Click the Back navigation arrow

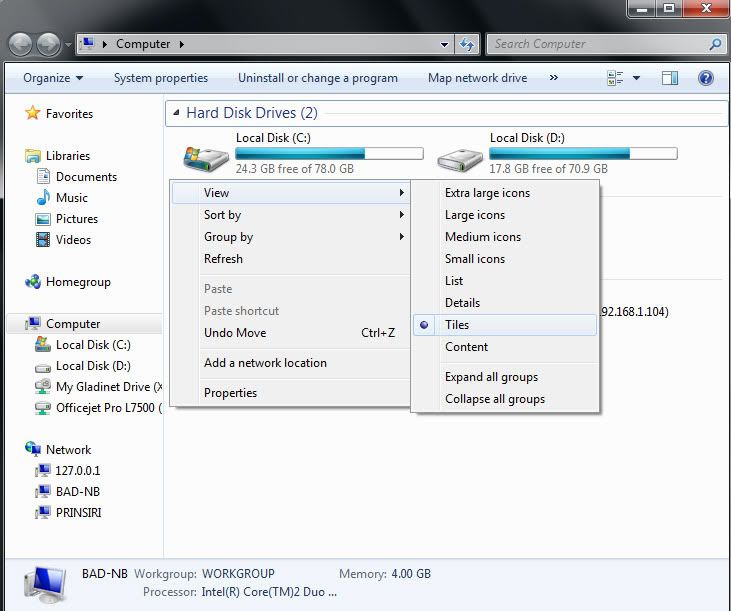click(x=21, y=44)
